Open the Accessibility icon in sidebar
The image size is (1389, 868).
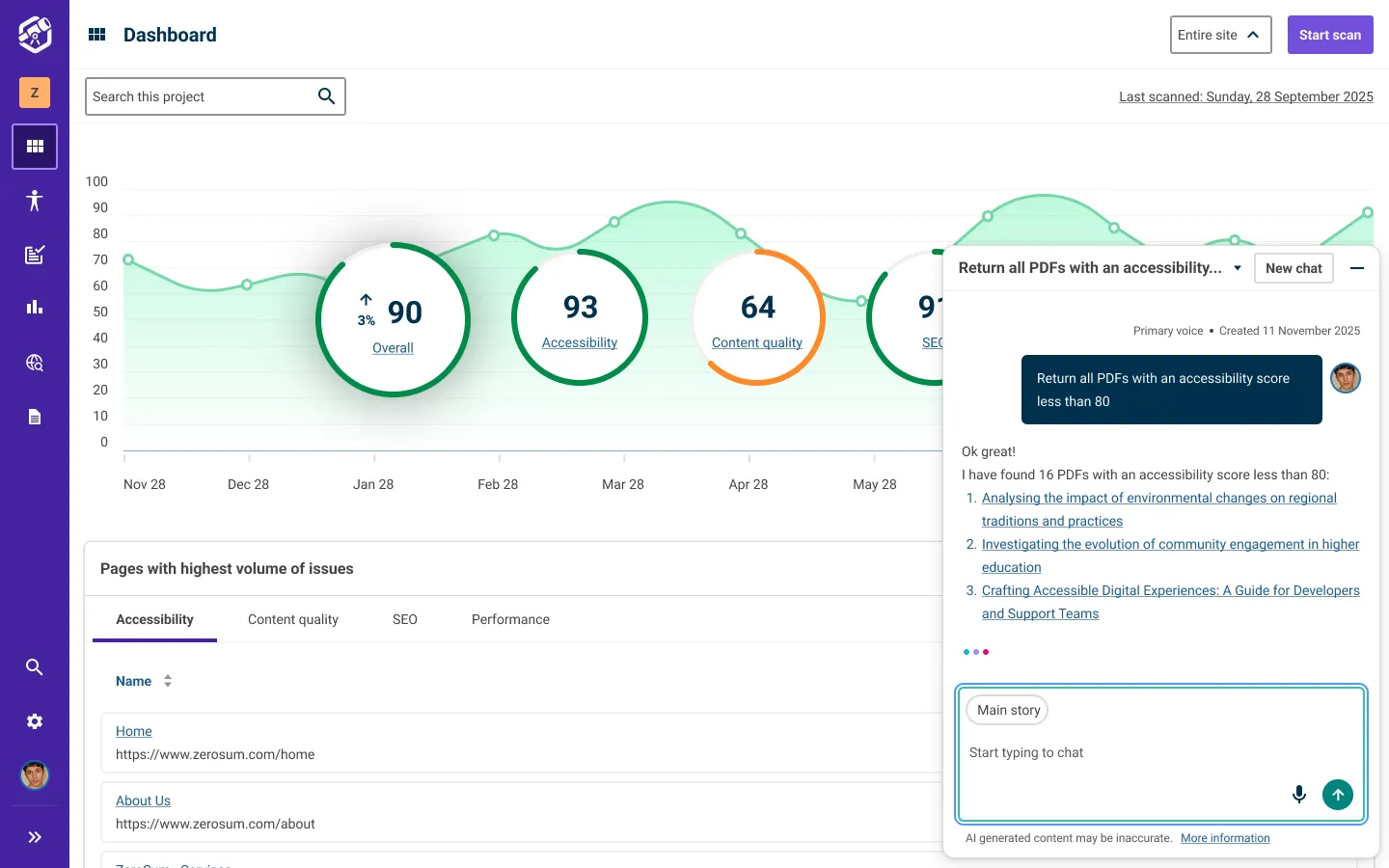35,201
